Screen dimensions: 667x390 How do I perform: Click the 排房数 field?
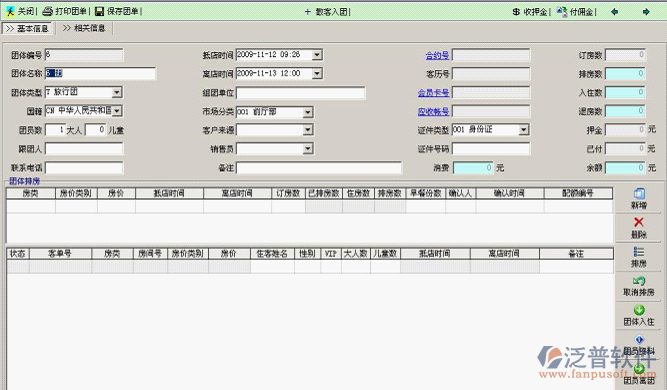(x=625, y=74)
